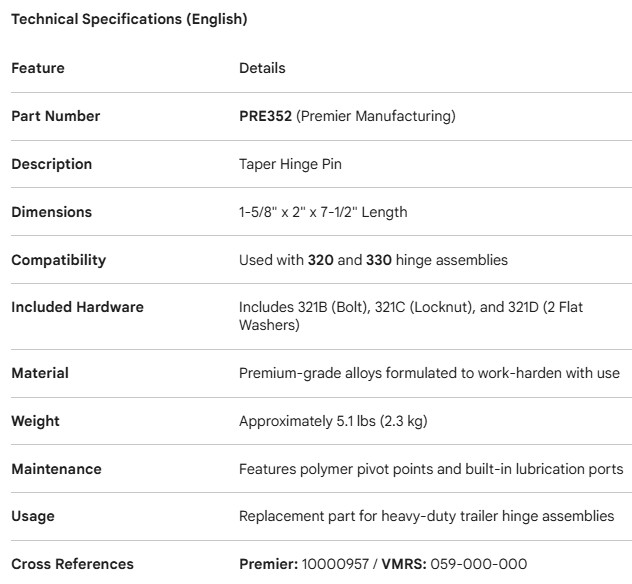Select the Part Number row label
The height and width of the screenshot is (584, 632).
point(55,116)
